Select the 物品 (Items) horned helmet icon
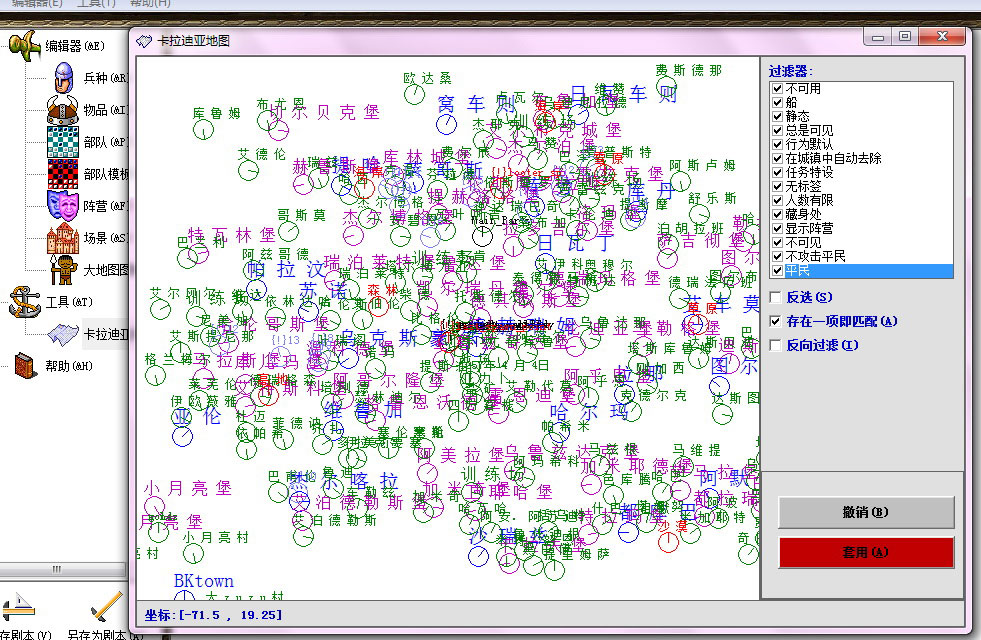 click(63, 109)
